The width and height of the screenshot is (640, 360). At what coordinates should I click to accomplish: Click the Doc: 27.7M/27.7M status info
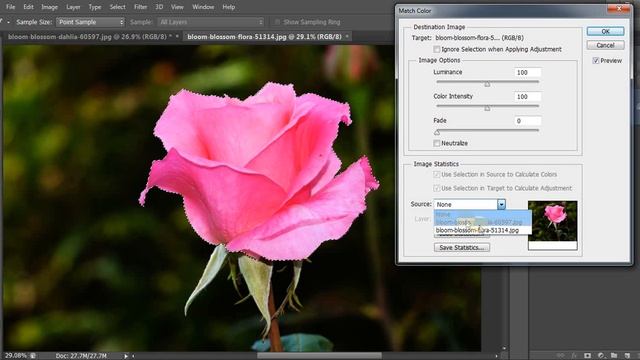(x=81, y=356)
